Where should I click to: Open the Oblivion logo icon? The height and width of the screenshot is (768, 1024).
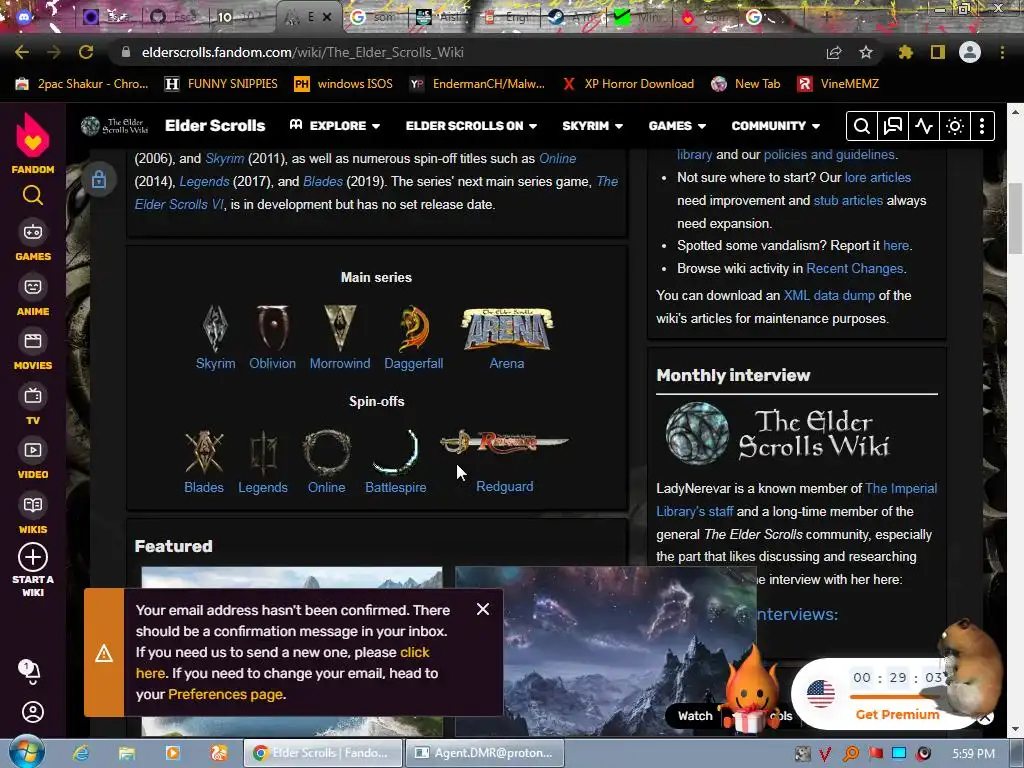(x=272, y=327)
